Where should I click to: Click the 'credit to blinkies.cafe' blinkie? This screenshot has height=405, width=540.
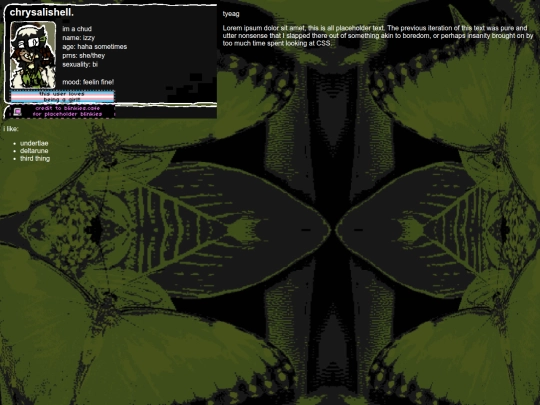62,111
